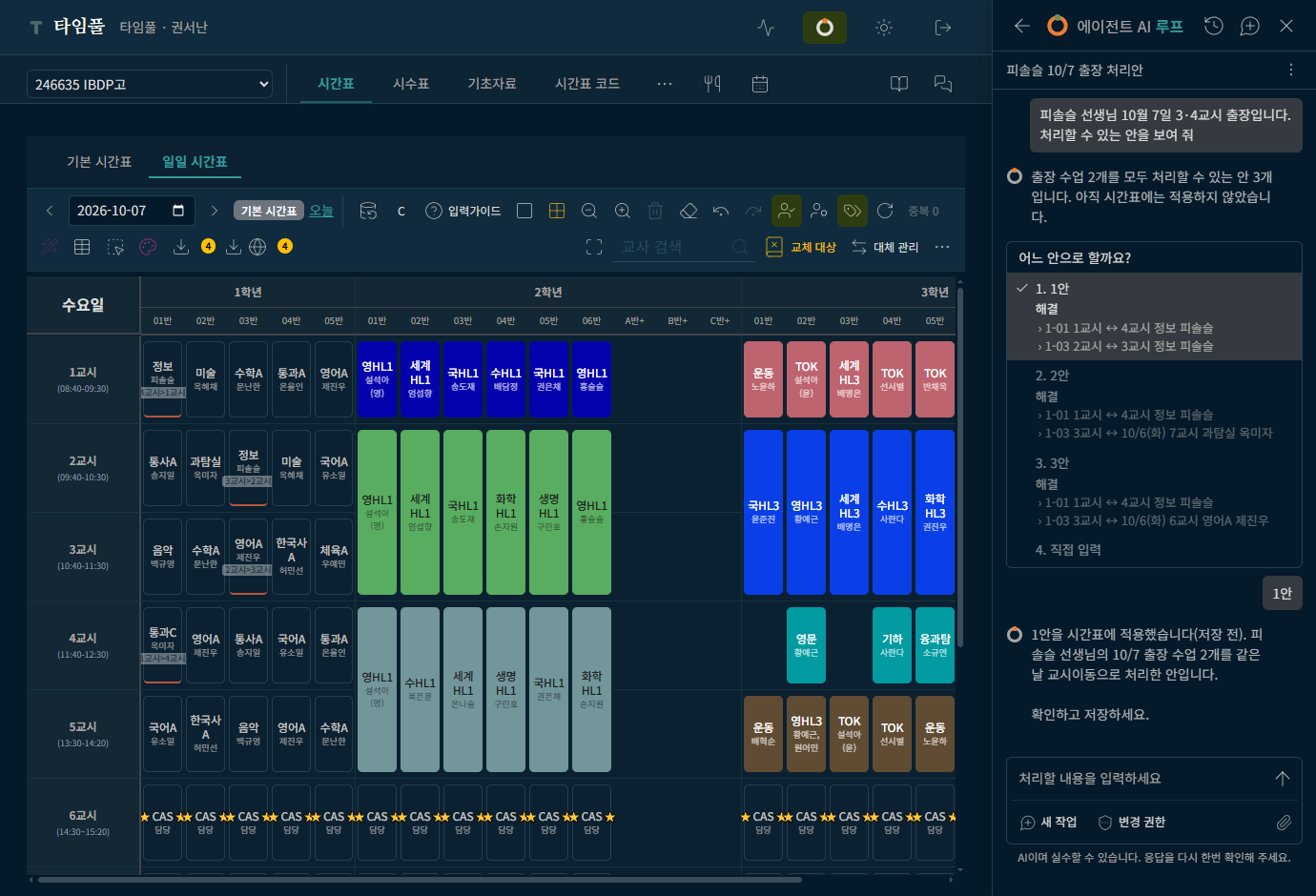Viewport: 1316px width, 896px height.
Task: Click 교체 대상 button
Action: [x=801, y=247]
